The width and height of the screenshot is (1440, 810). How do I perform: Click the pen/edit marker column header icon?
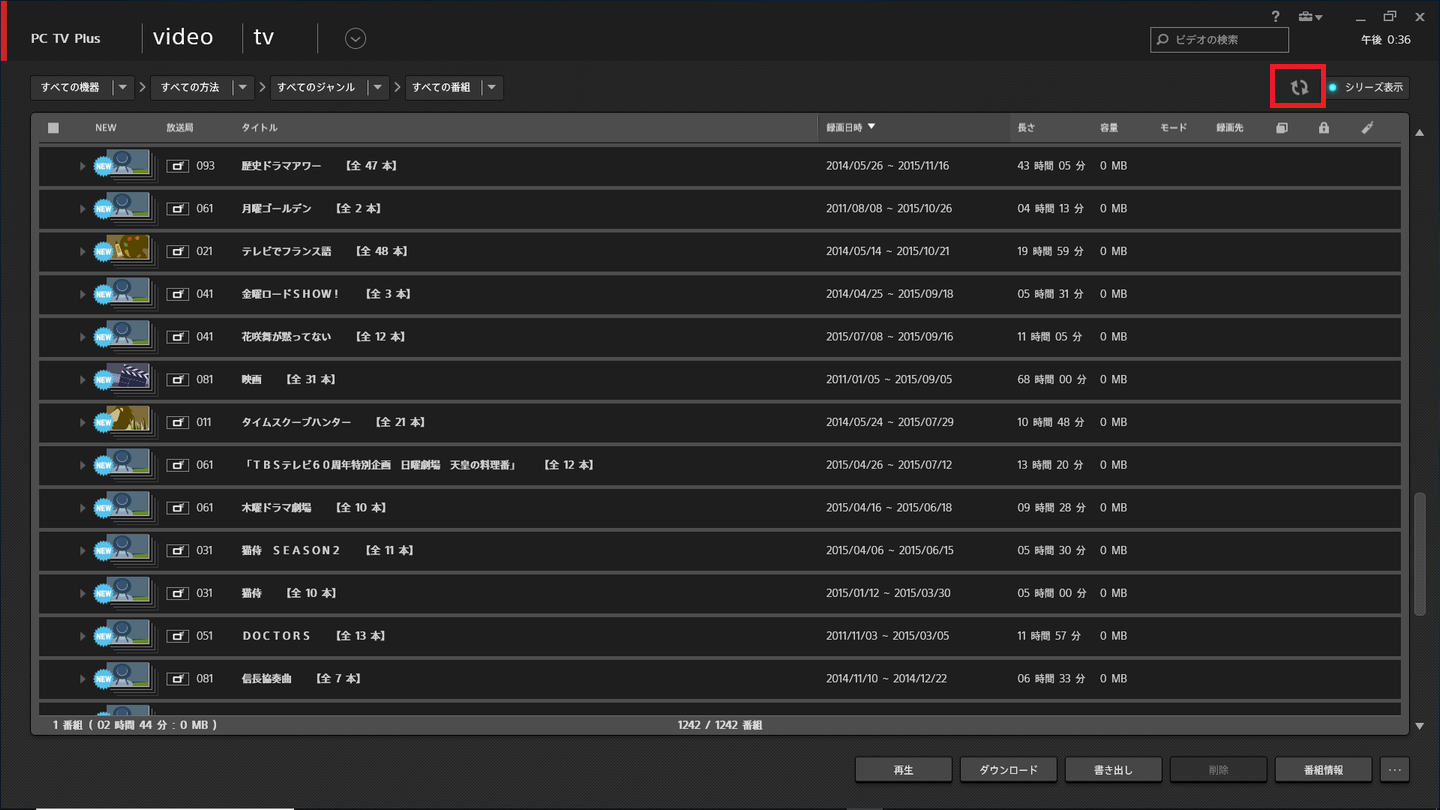[x=1368, y=127]
